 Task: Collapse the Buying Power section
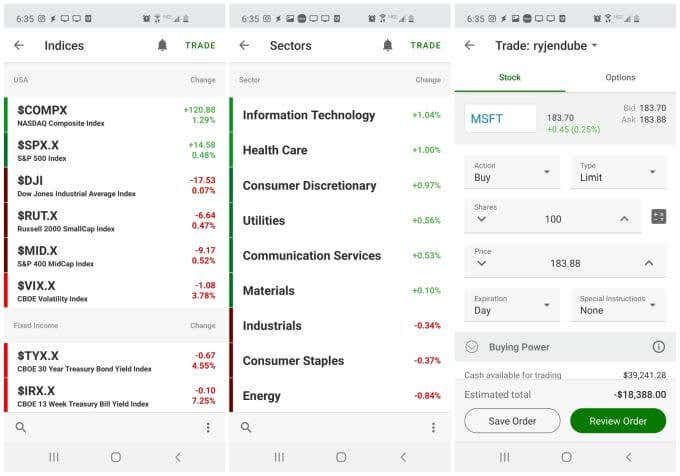[472, 347]
